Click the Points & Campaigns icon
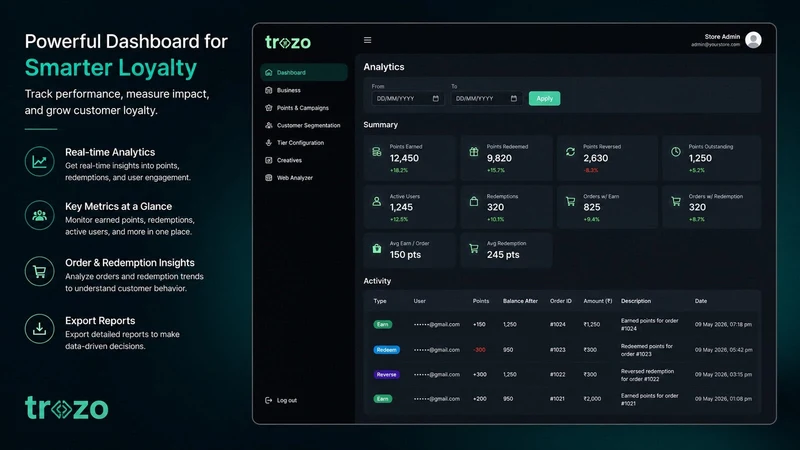This screenshot has width=800, height=450. coord(269,108)
